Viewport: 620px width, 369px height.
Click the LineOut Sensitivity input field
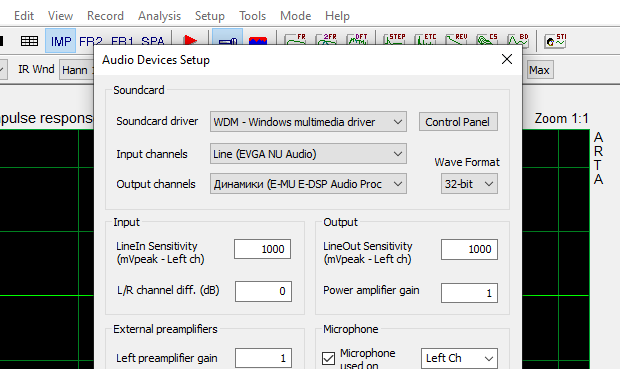[x=469, y=250]
